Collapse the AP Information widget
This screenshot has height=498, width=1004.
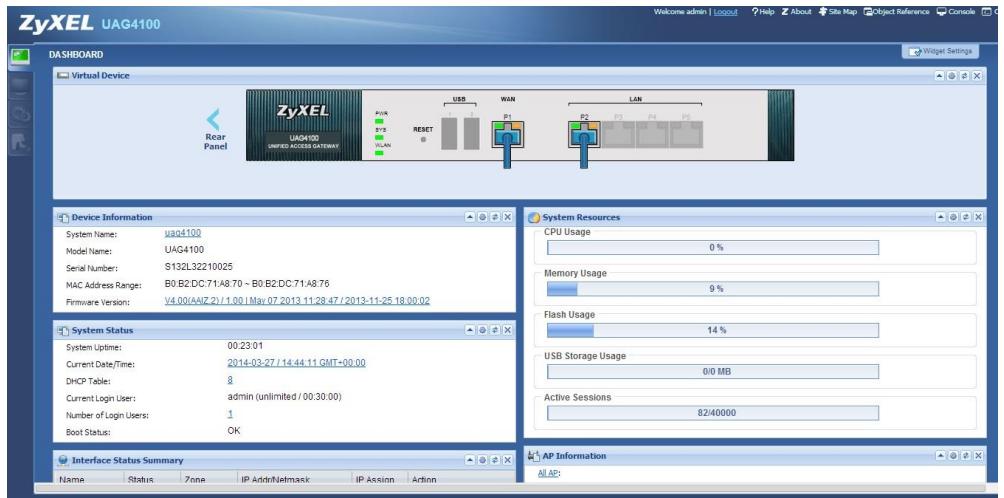(940, 456)
